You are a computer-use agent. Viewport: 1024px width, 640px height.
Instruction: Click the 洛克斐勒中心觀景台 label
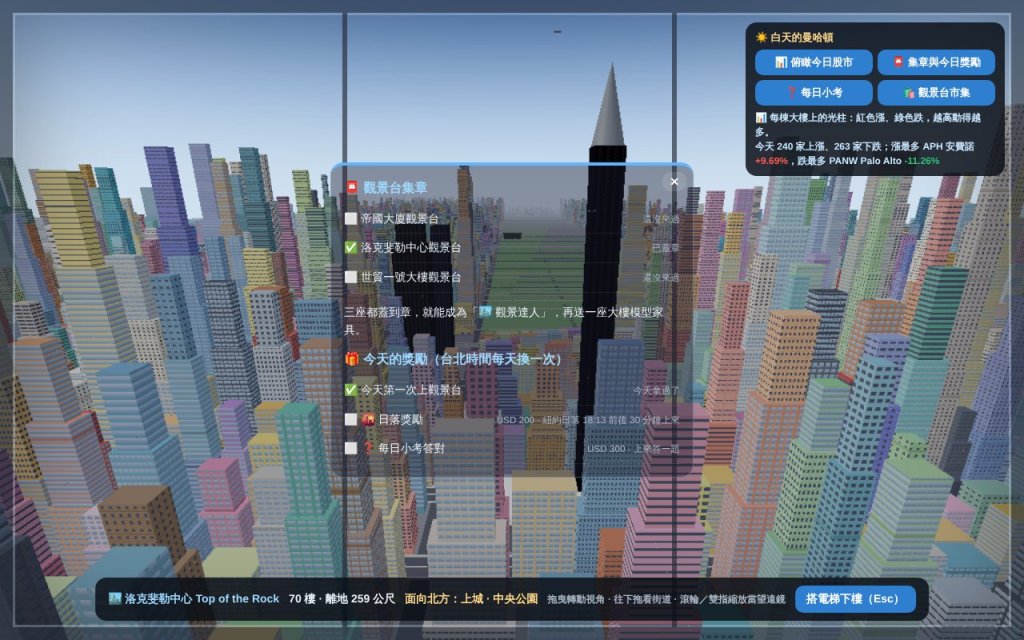pyautogui.click(x=411, y=248)
